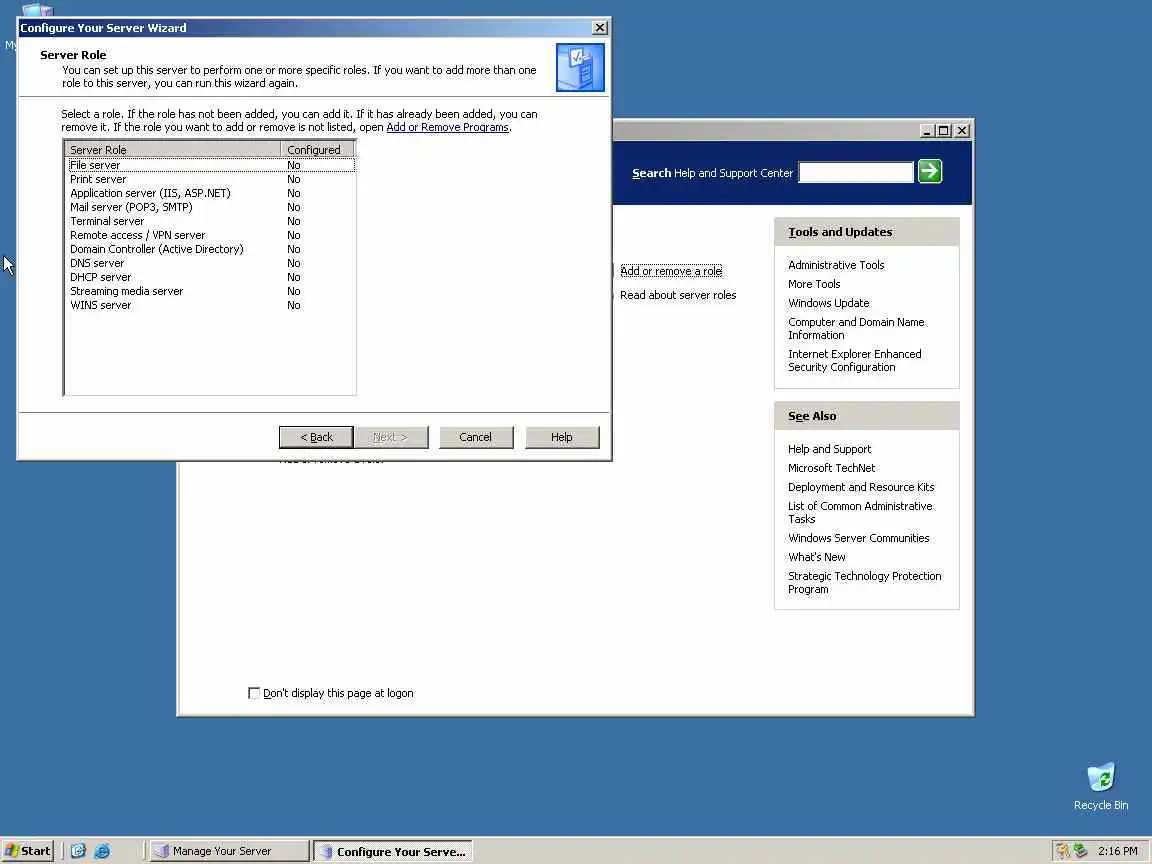Open the Add or Remove Programs link

[x=447, y=127]
